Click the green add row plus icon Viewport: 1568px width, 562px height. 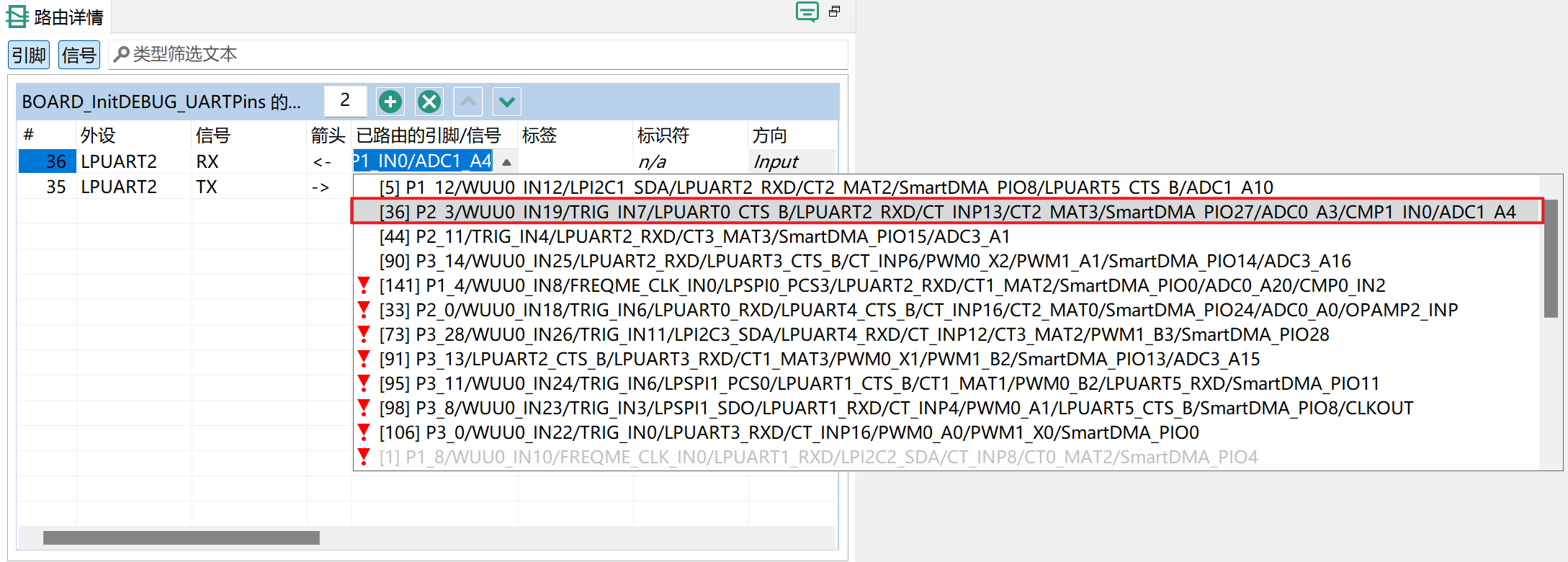point(390,102)
